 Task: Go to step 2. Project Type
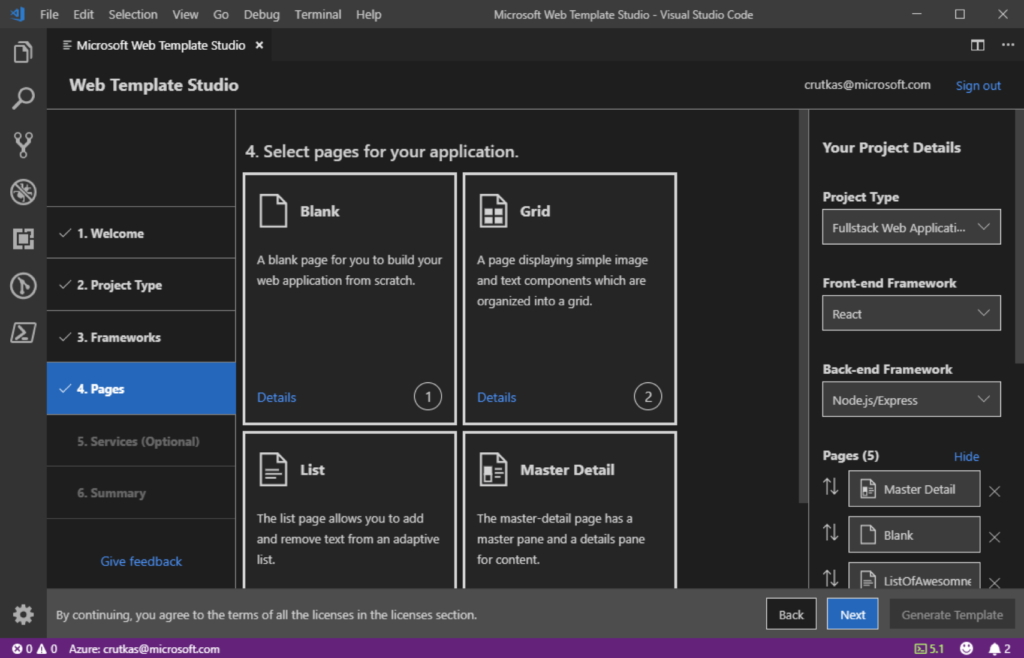(x=141, y=285)
